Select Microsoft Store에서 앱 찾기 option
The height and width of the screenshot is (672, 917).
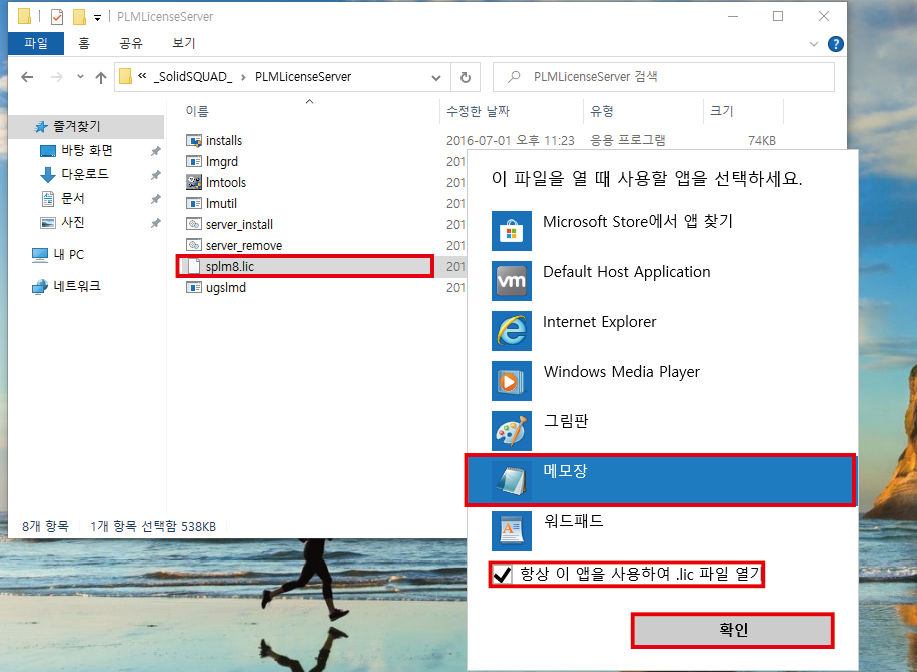[661, 230]
